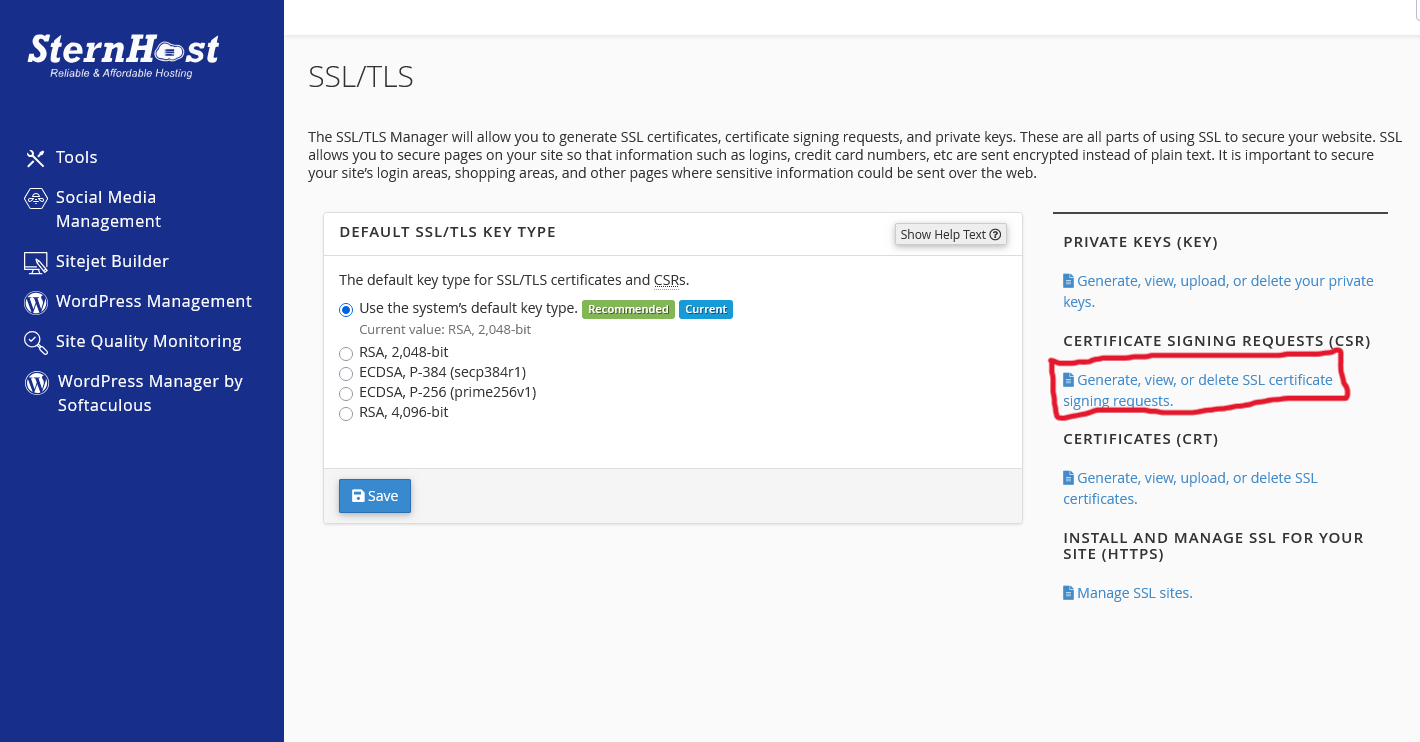Click the SternHost logo
This screenshot has width=1420, height=742.
[x=122, y=54]
